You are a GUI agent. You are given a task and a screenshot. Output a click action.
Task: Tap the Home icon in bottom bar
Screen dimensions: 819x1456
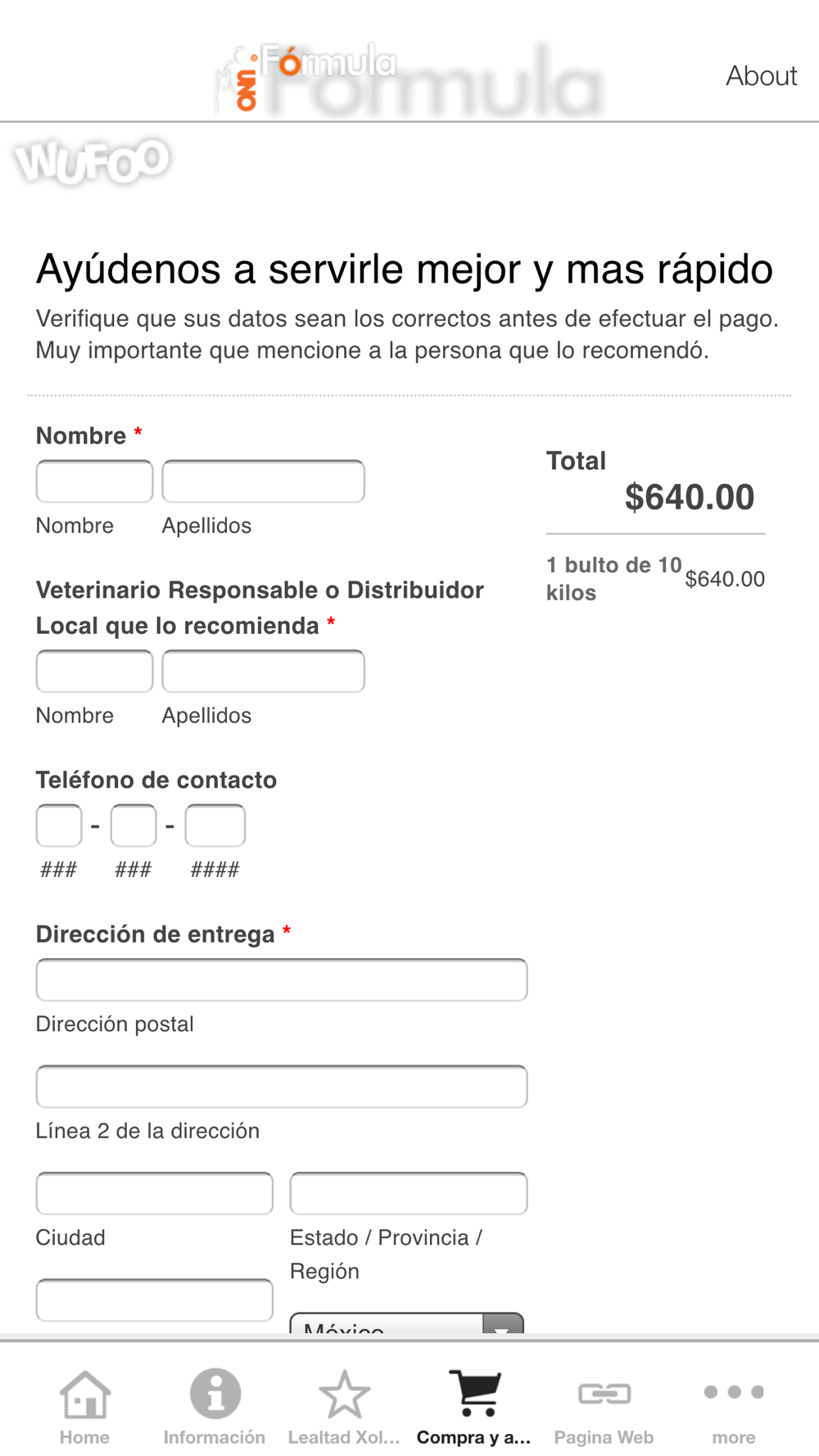pos(84,1394)
